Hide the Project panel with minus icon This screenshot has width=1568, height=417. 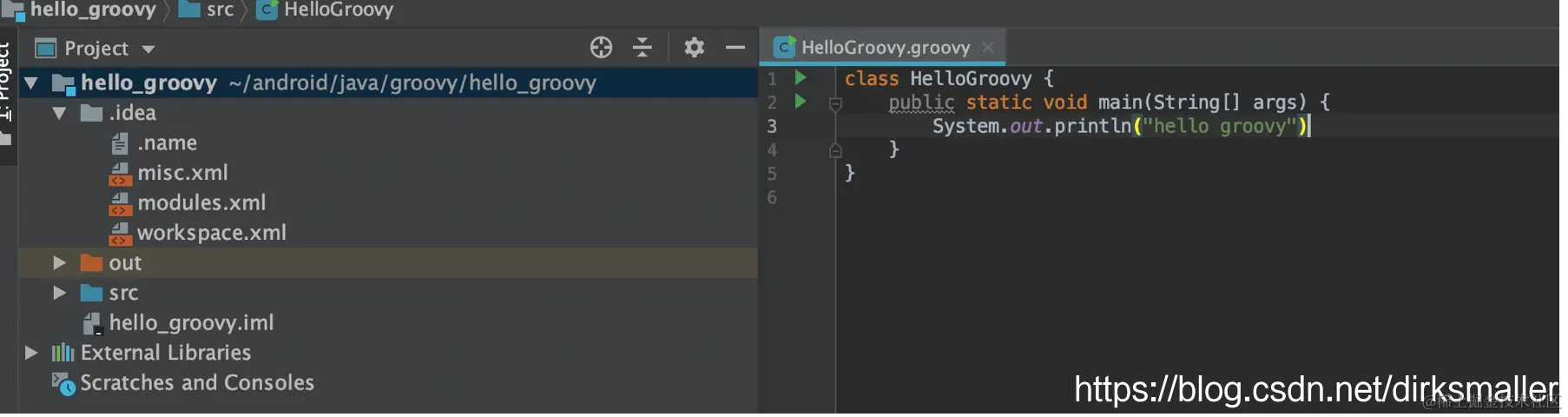[x=735, y=47]
